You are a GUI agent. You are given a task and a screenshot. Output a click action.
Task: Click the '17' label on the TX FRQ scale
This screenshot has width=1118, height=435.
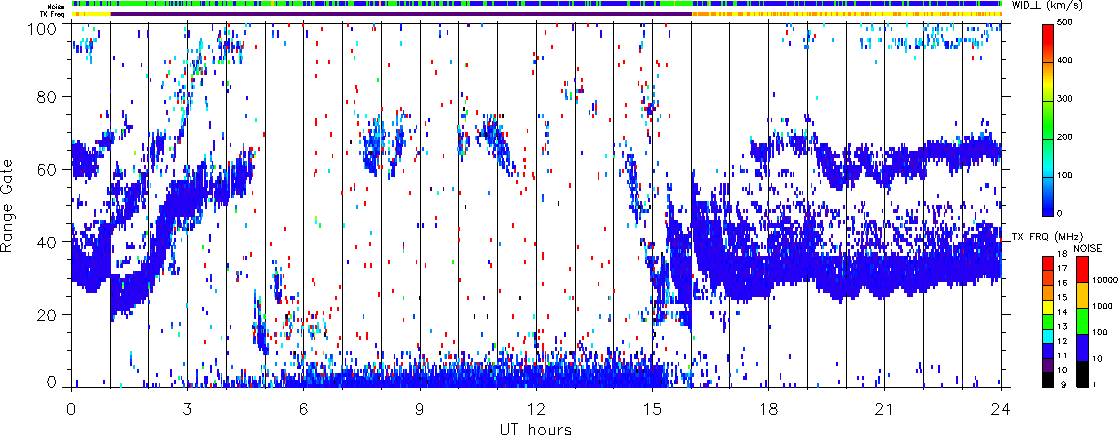[1062, 269]
